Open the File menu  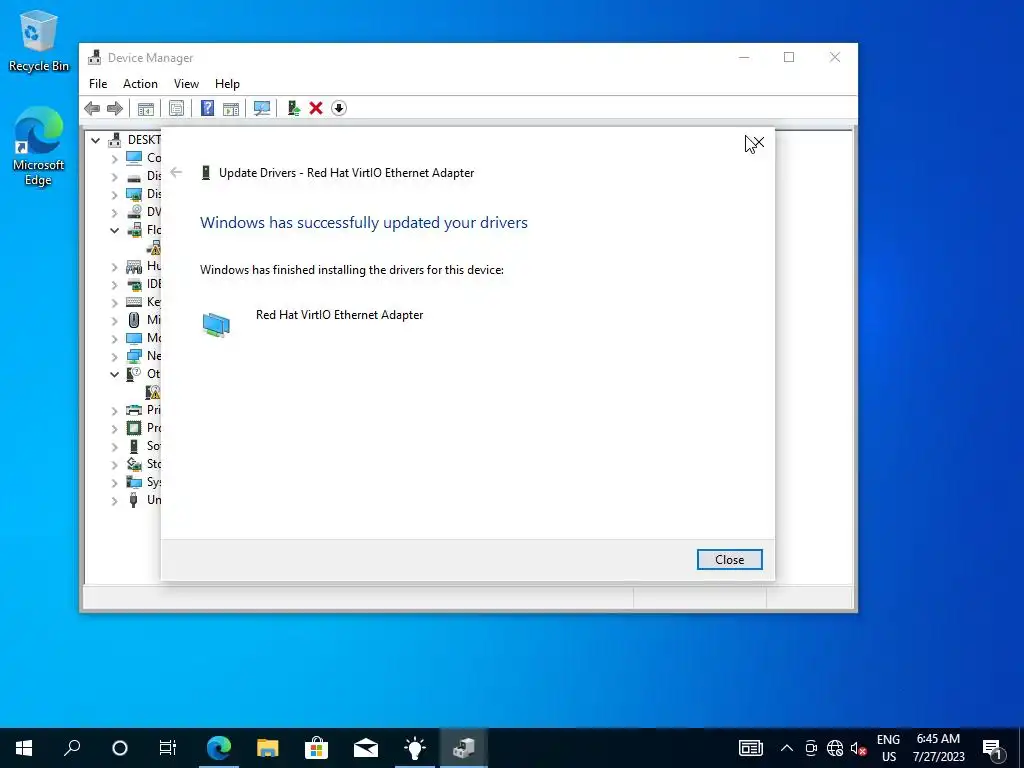click(x=98, y=84)
